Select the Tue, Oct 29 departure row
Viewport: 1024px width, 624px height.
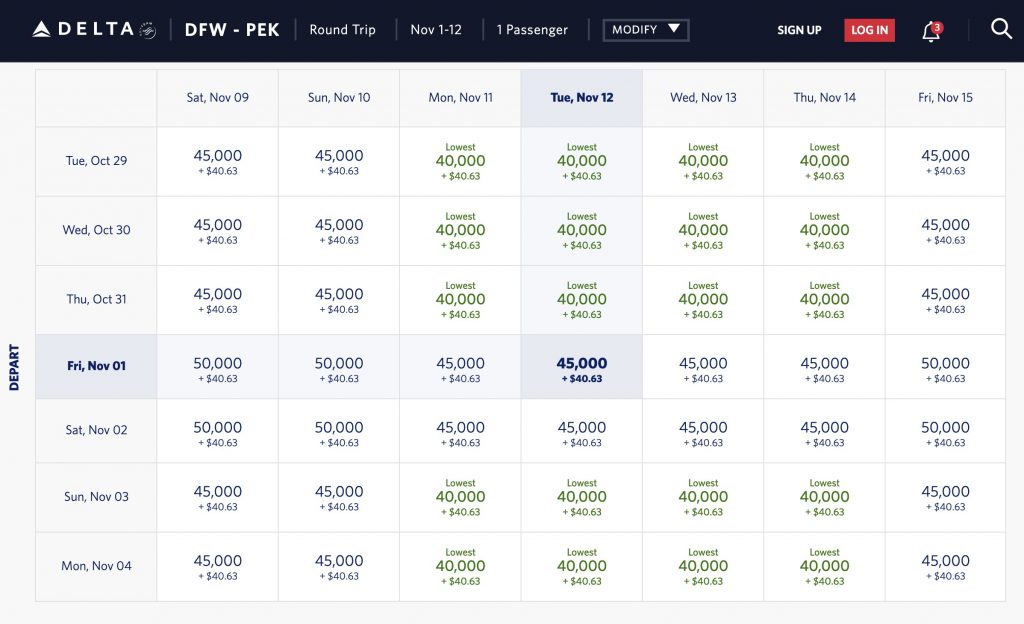tap(96, 161)
